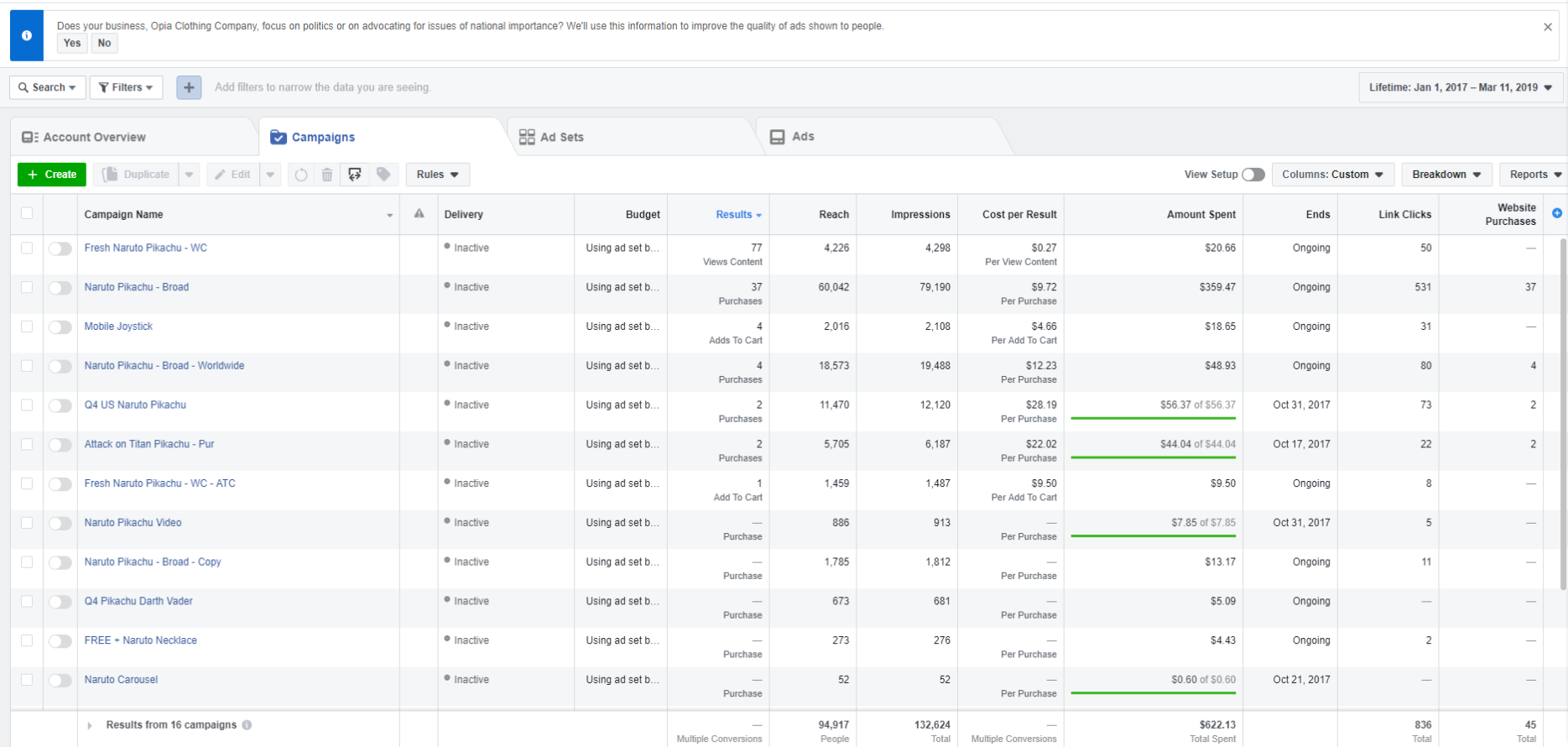Create a new campaign

pos(52,175)
